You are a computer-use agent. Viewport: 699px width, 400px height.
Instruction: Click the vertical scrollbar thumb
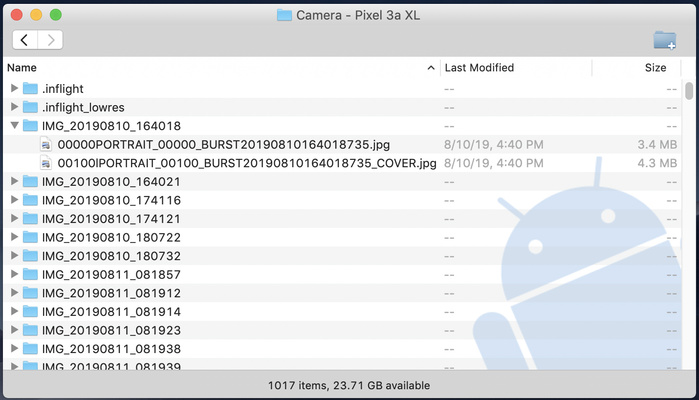pos(689,90)
